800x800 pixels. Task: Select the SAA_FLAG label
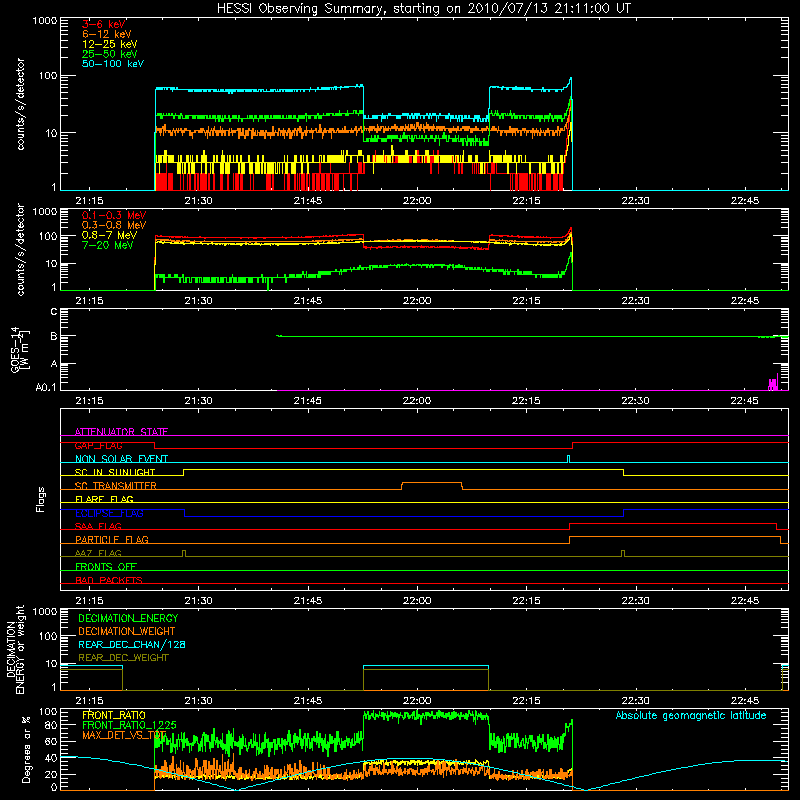click(98, 526)
